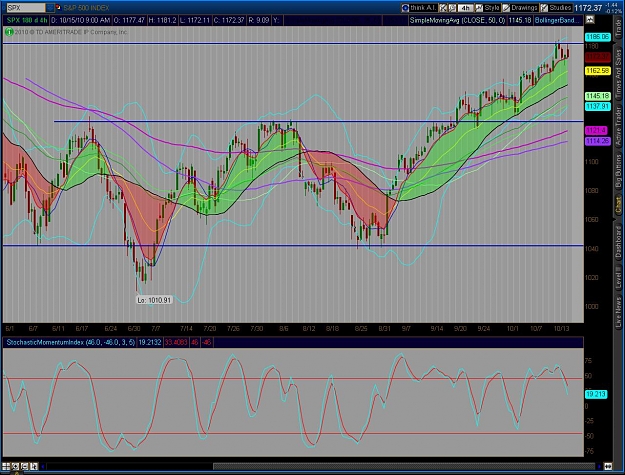Click the red flag icon beside S&P 500 INDEX
This screenshot has height=475, width=625.
(58, 8)
